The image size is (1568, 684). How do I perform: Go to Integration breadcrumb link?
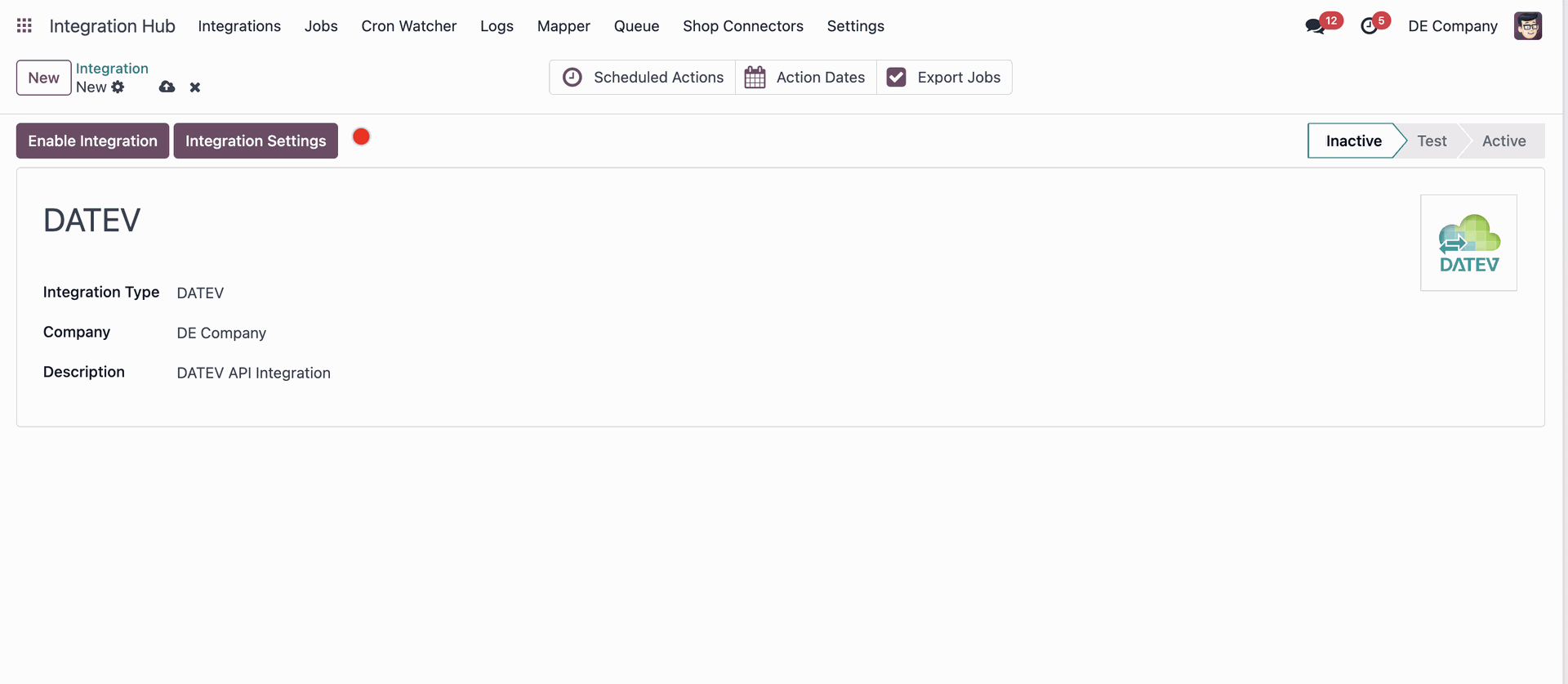112,69
